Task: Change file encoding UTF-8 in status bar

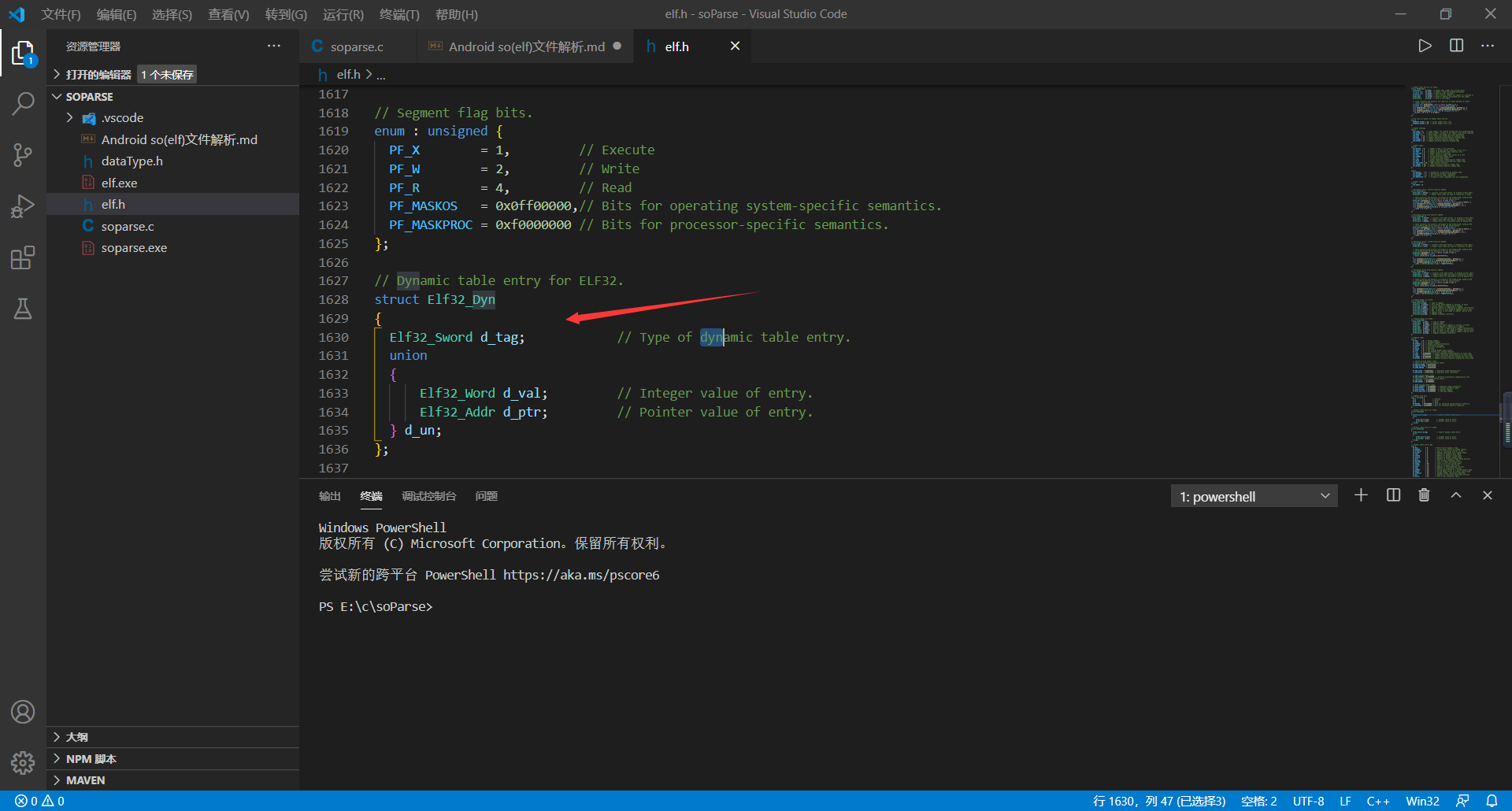Action: coord(1308,801)
